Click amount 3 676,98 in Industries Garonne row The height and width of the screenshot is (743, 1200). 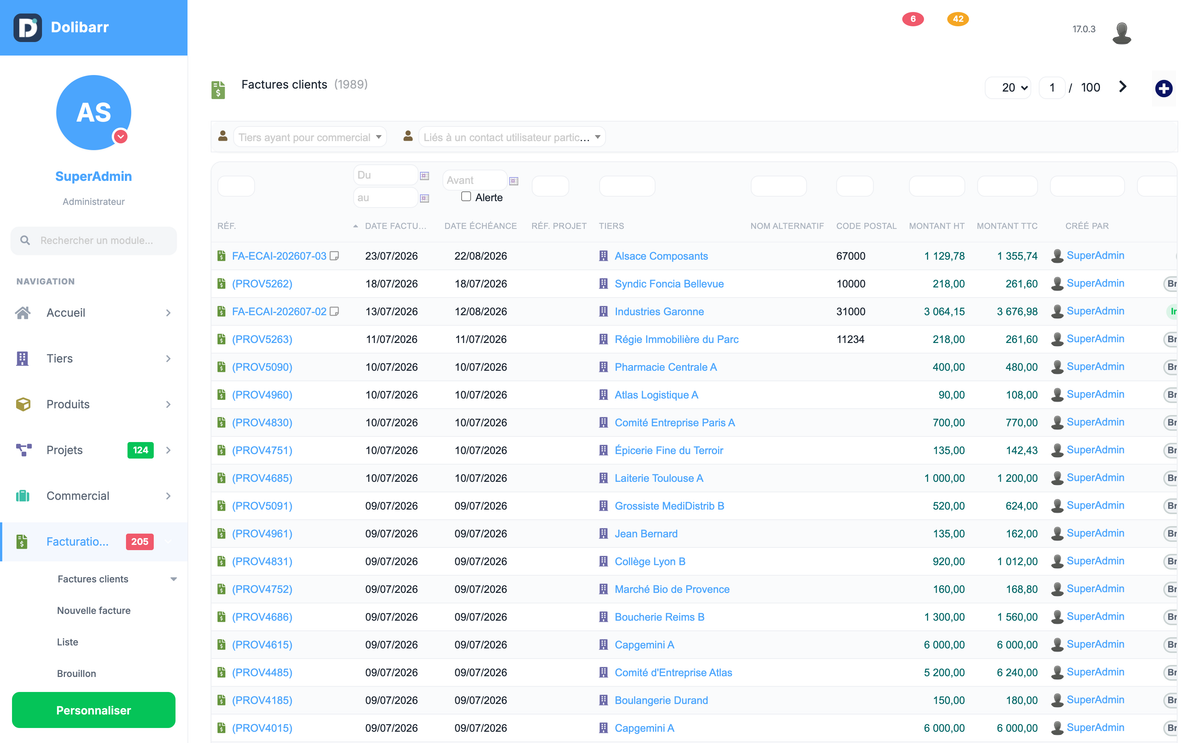pyautogui.click(x=1017, y=312)
